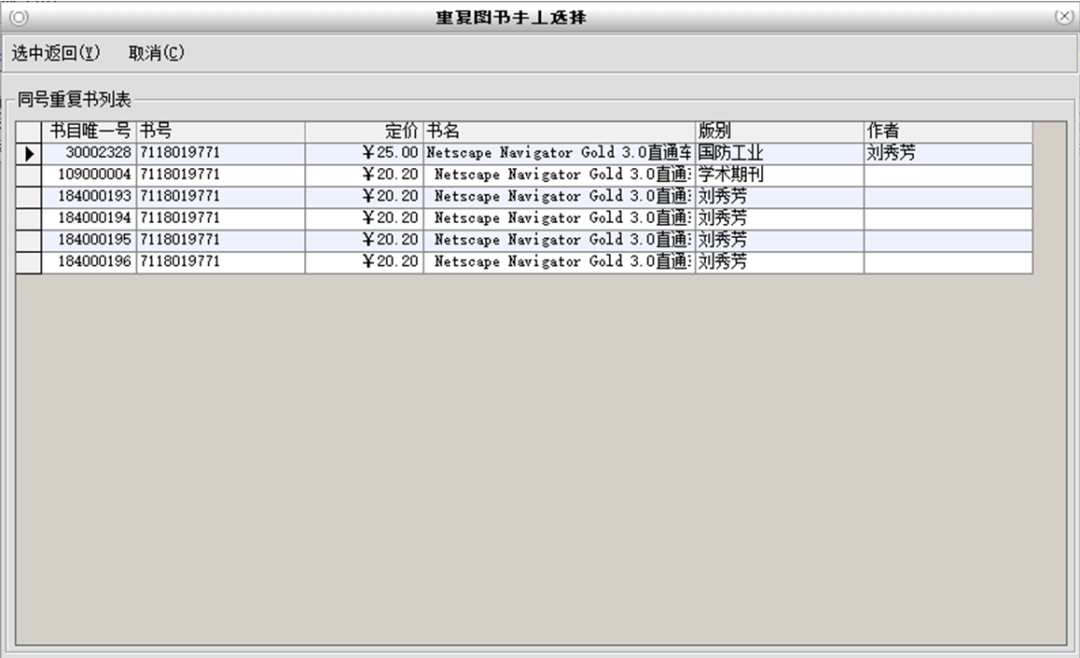
Task: Click 刘秀芳 in the 作者 column
Action: coord(948,153)
